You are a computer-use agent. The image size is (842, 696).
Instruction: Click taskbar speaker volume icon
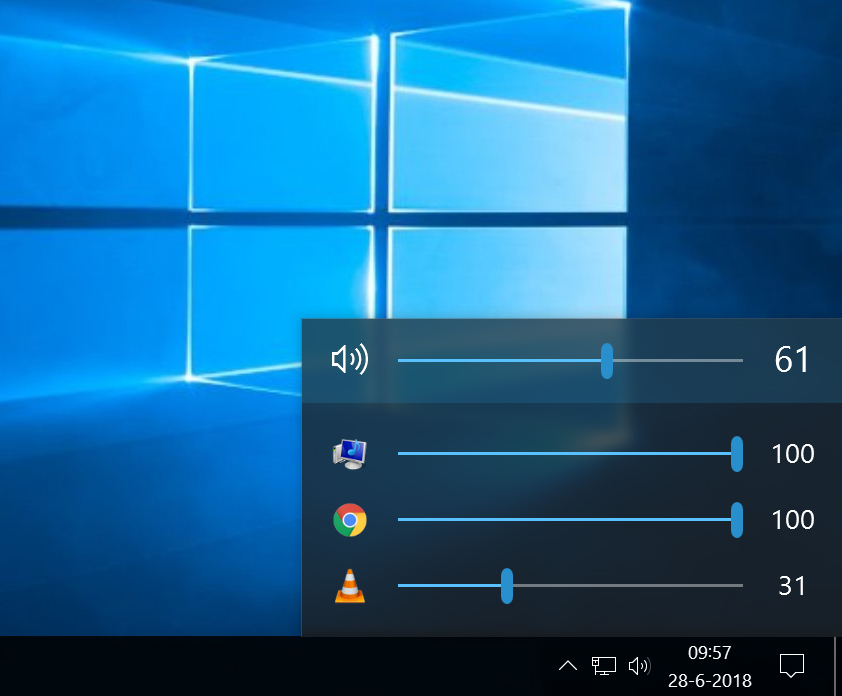coord(639,666)
